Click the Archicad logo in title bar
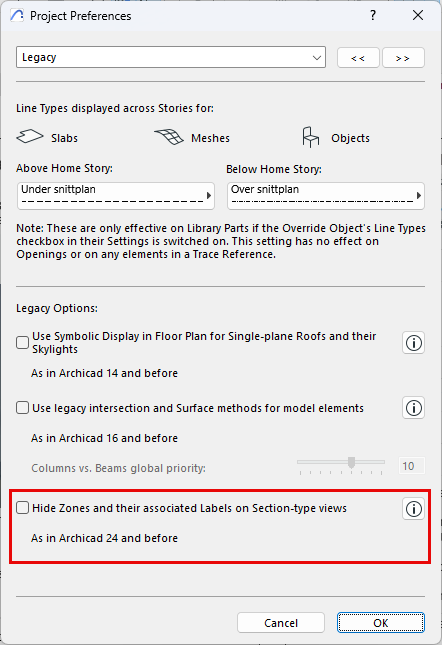442x645 pixels. coord(17,16)
